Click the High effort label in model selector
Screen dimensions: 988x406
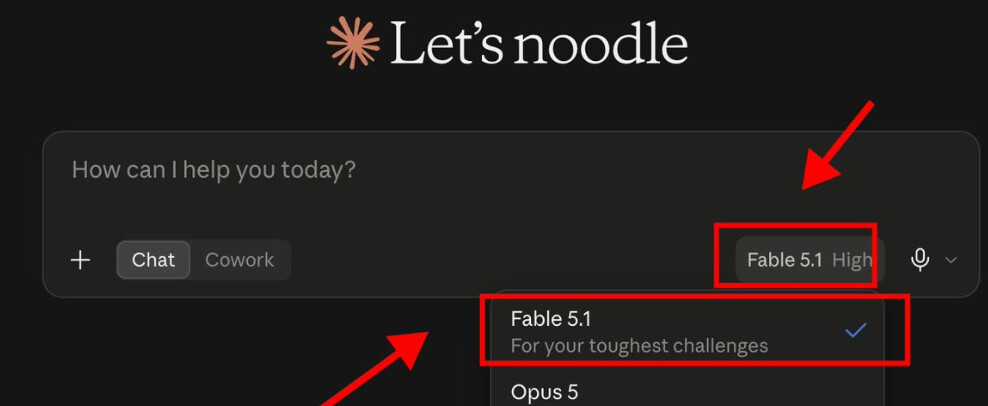click(x=852, y=260)
